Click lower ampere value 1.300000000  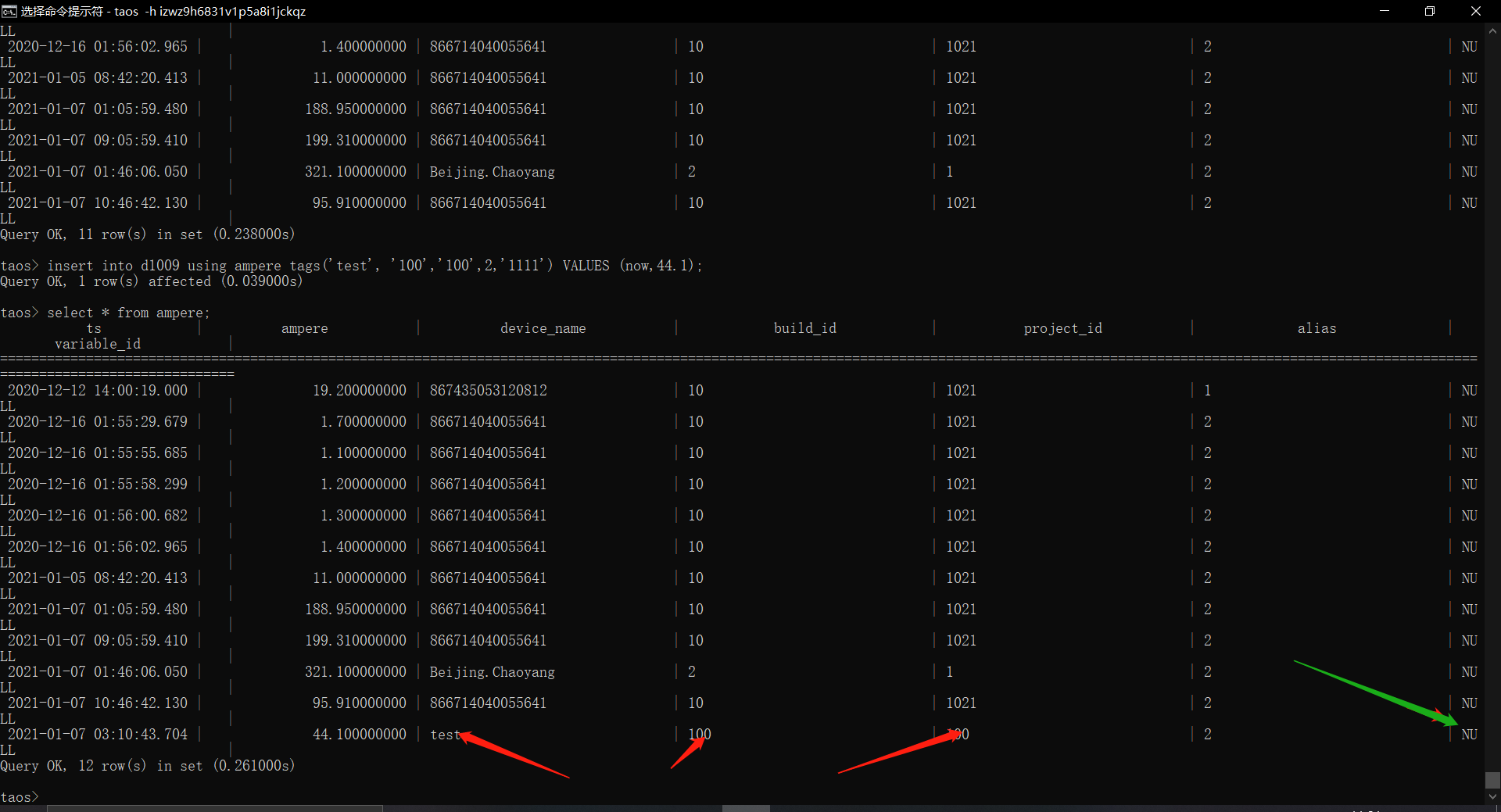tap(364, 516)
